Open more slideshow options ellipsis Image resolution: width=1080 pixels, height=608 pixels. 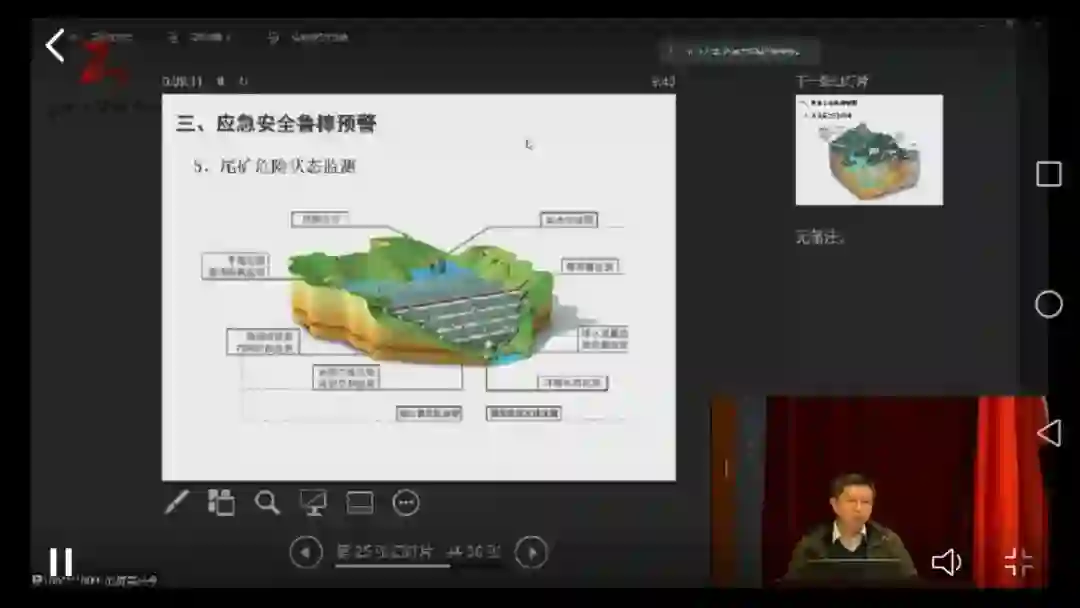(406, 503)
